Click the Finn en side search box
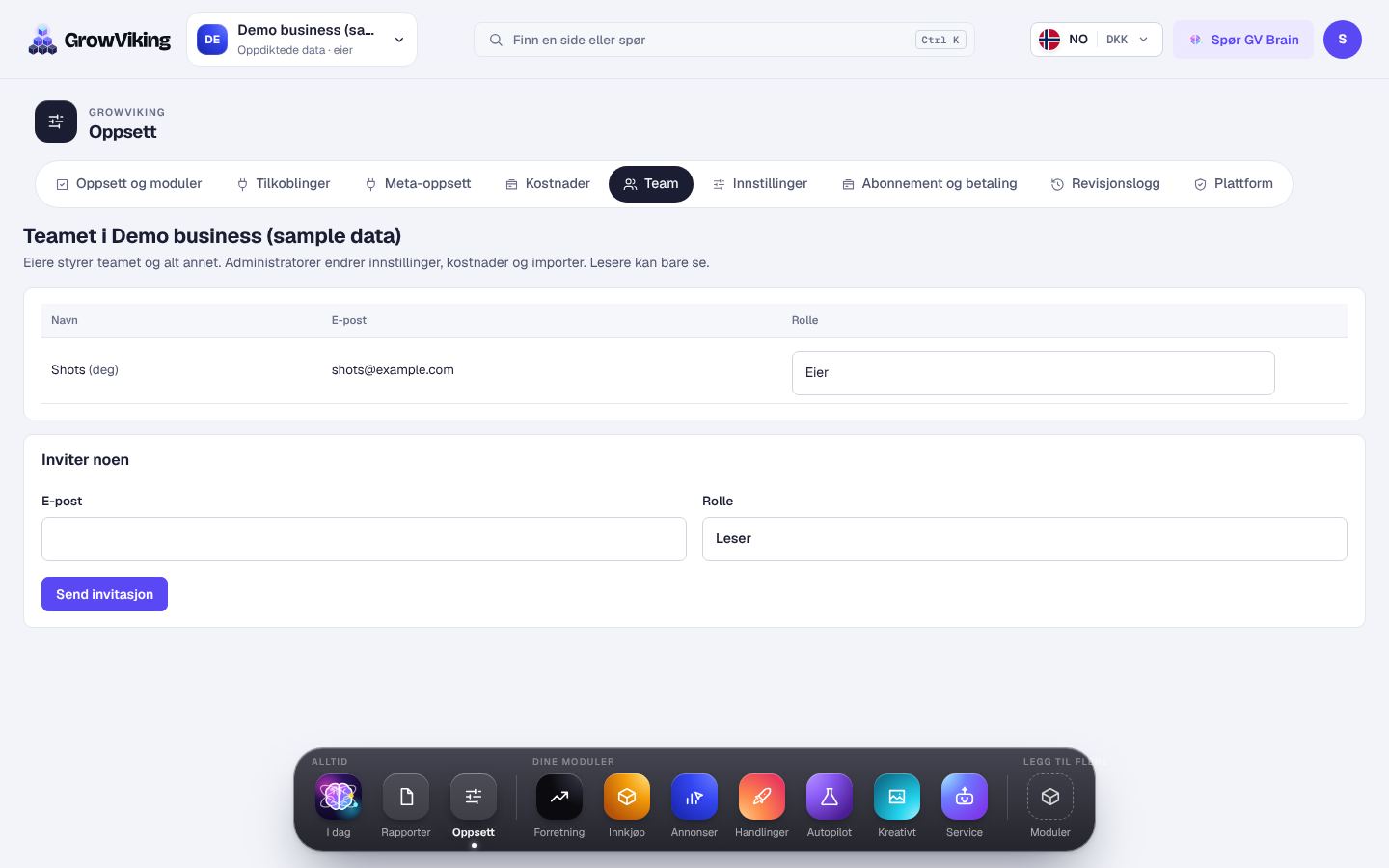The width and height of the screenshot is (1389, 868). point(724,40)
